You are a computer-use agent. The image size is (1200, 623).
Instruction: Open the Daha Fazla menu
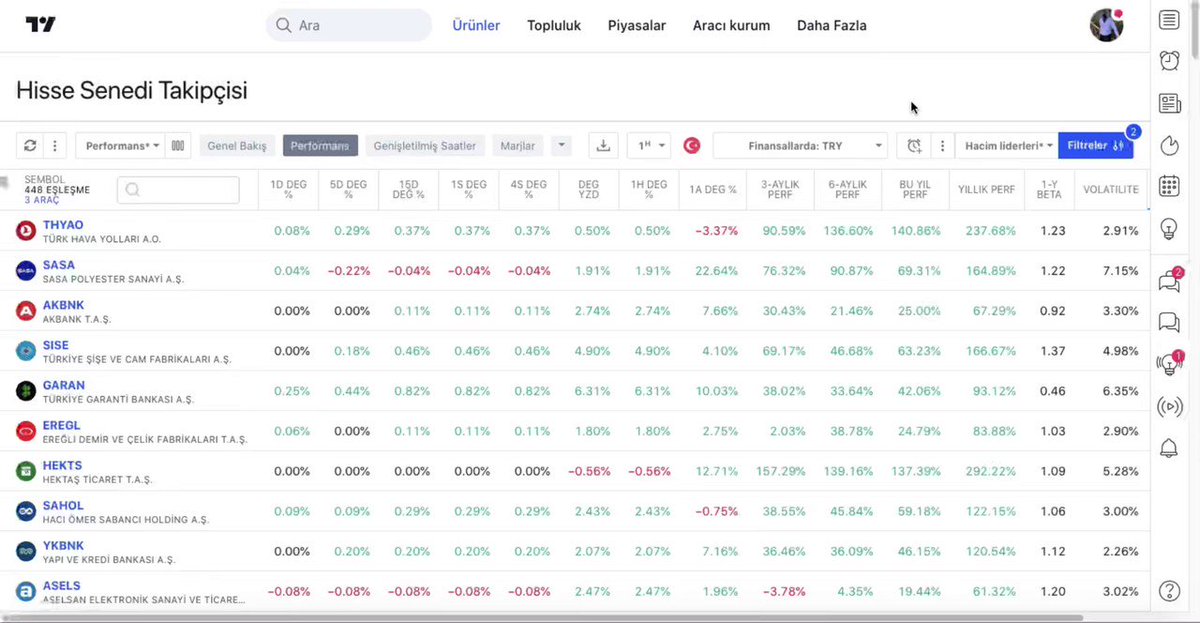pyautogui.click(x=832, y=26)
